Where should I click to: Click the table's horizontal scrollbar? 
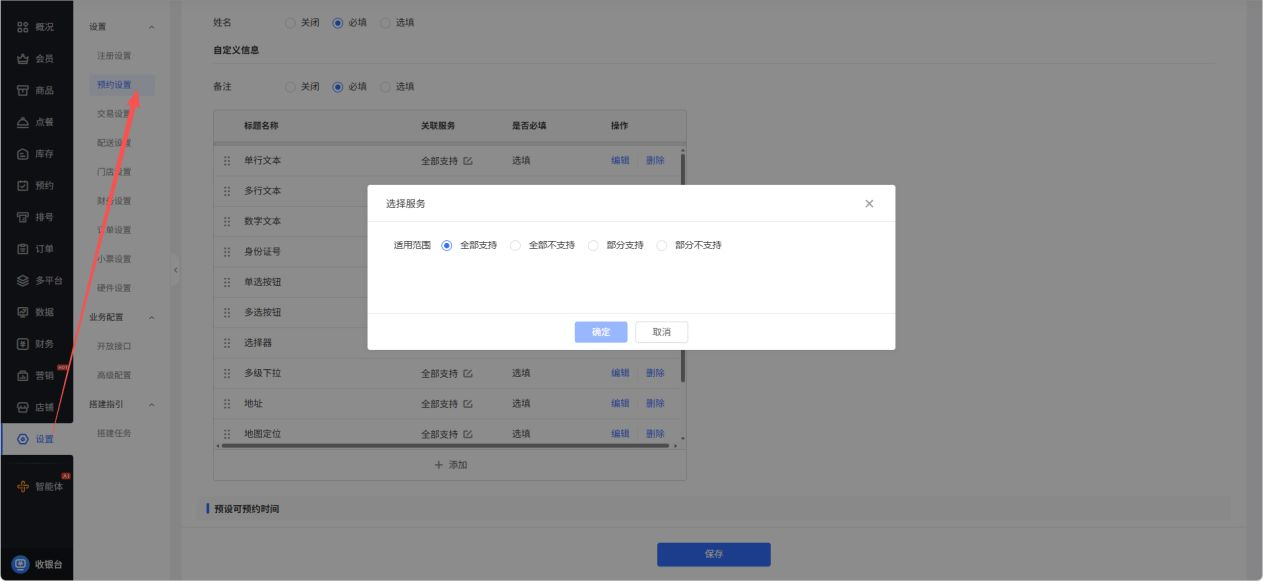pos(444,446)
